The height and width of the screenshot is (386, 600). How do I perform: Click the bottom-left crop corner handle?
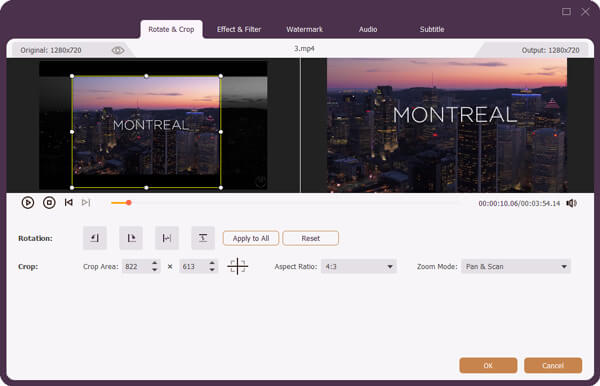72,188
